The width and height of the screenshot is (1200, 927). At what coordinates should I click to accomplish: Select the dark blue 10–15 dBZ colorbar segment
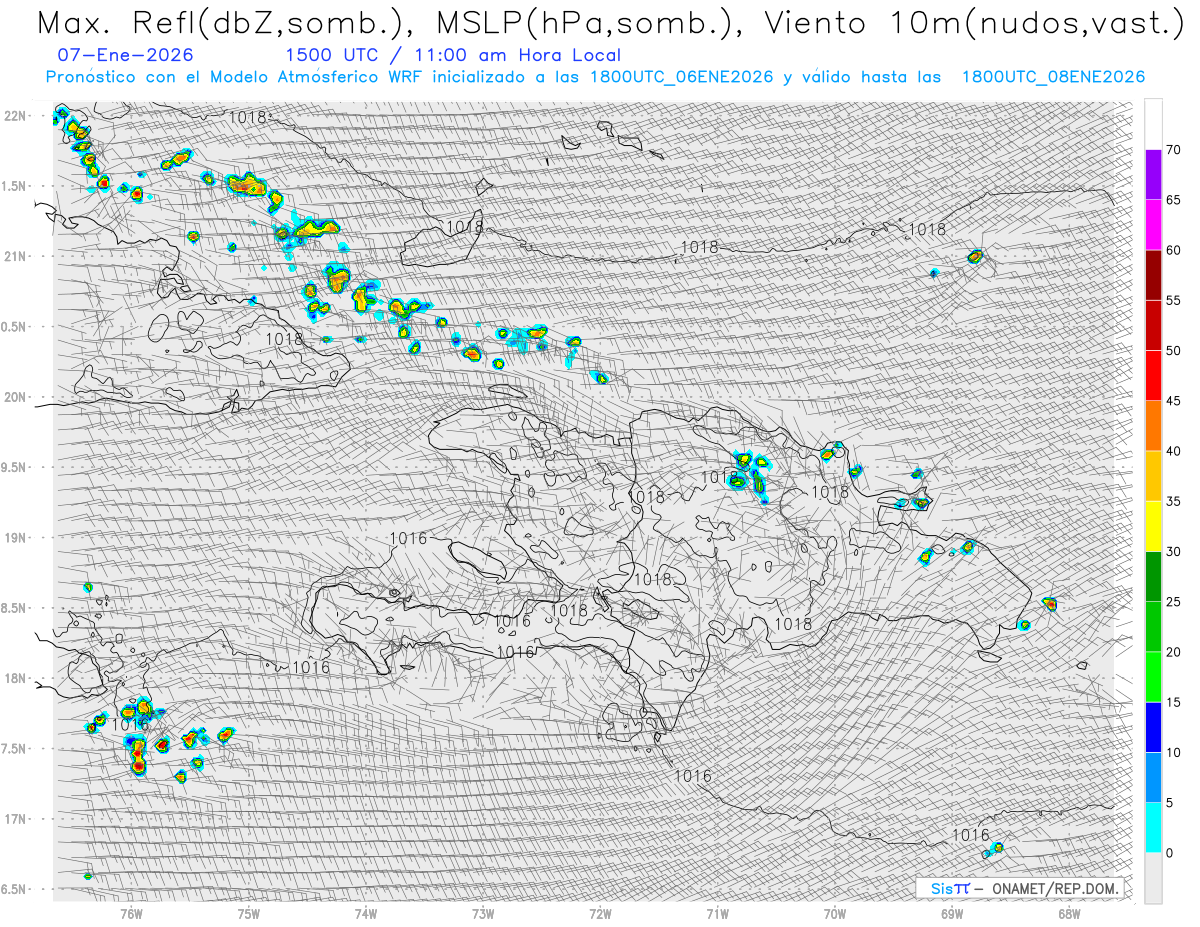[1153, 727]
